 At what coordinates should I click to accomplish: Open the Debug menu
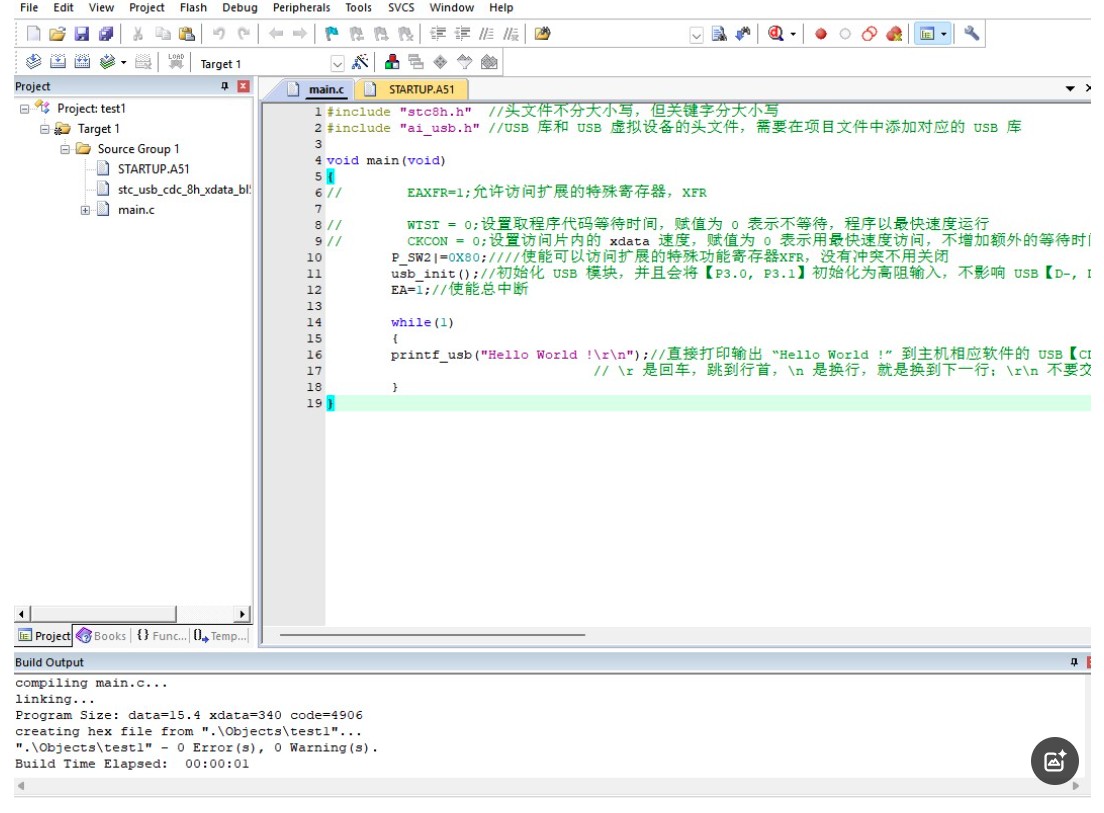240,8
